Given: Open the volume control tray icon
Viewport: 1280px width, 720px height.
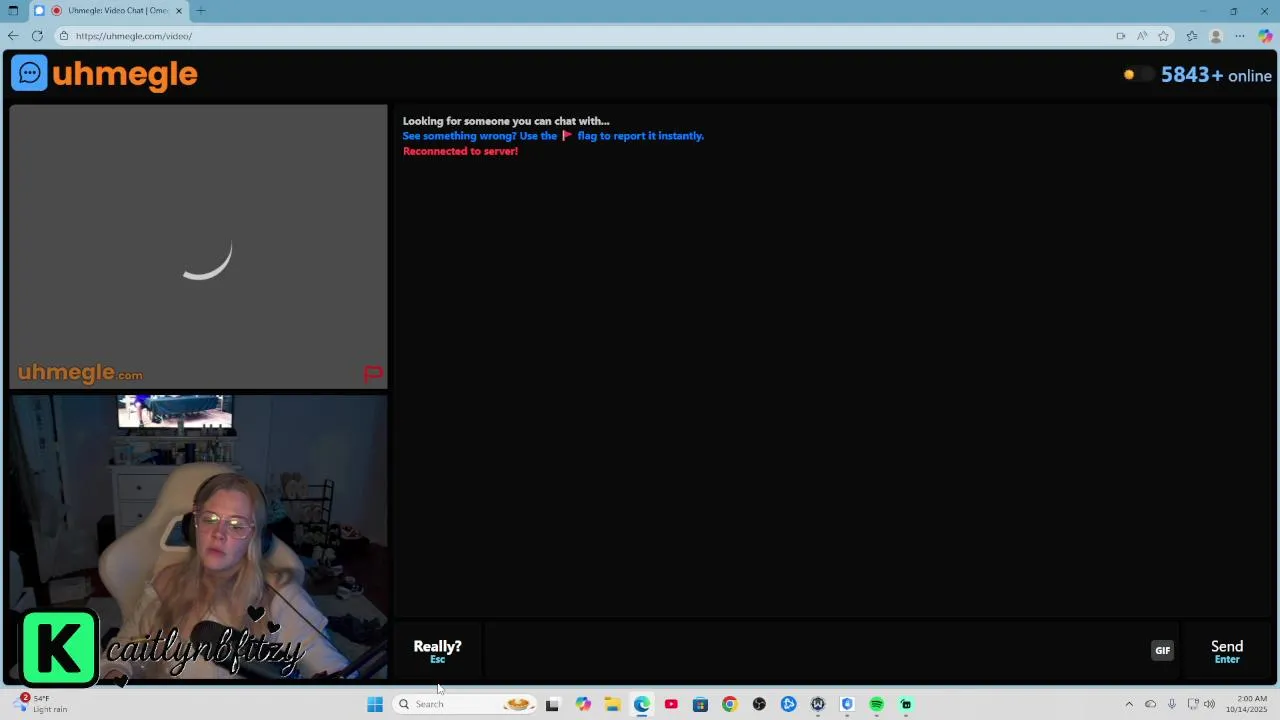Looking at the screenshot, I should pyautogui.click(x=1210, y=704).
